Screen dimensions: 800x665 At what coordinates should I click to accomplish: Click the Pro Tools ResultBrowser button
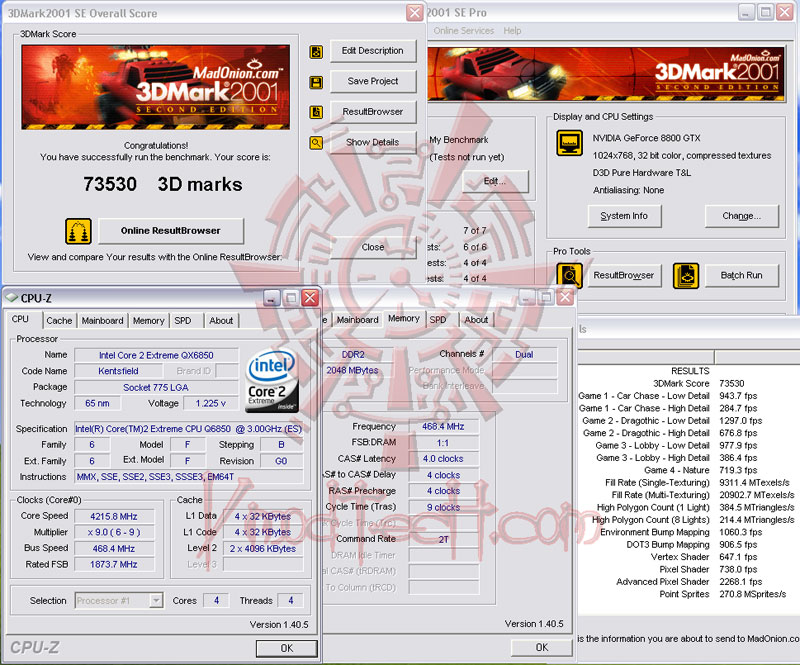pos(624,276)
